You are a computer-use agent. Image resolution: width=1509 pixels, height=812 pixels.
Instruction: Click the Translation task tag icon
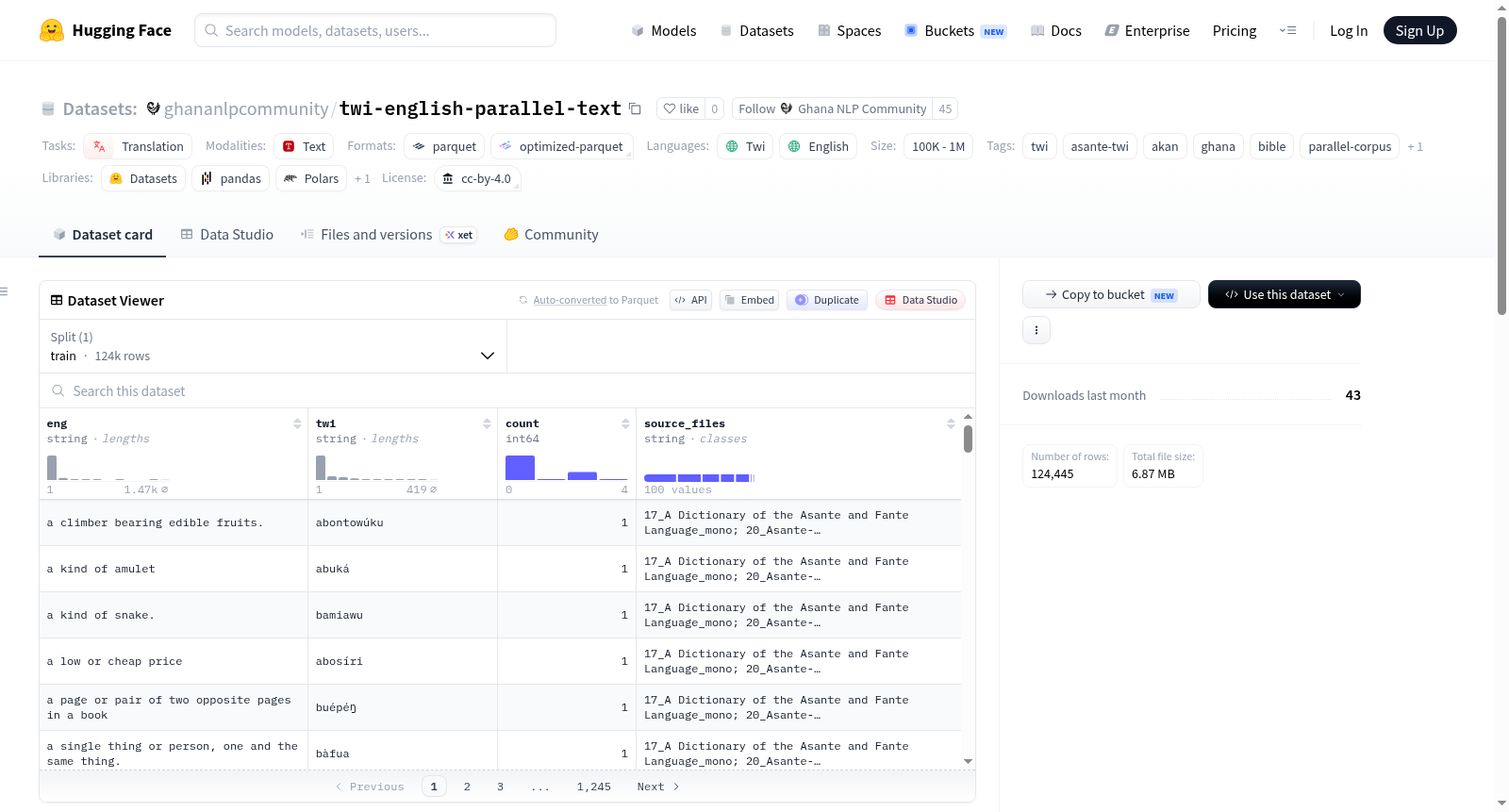100,146
